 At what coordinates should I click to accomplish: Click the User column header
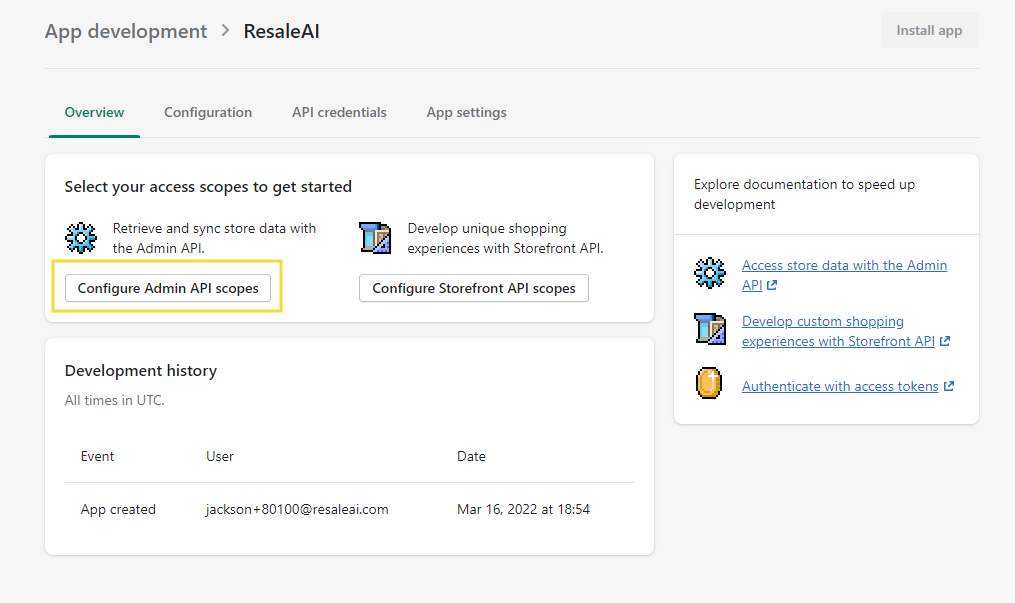click(x=220, y=456)
